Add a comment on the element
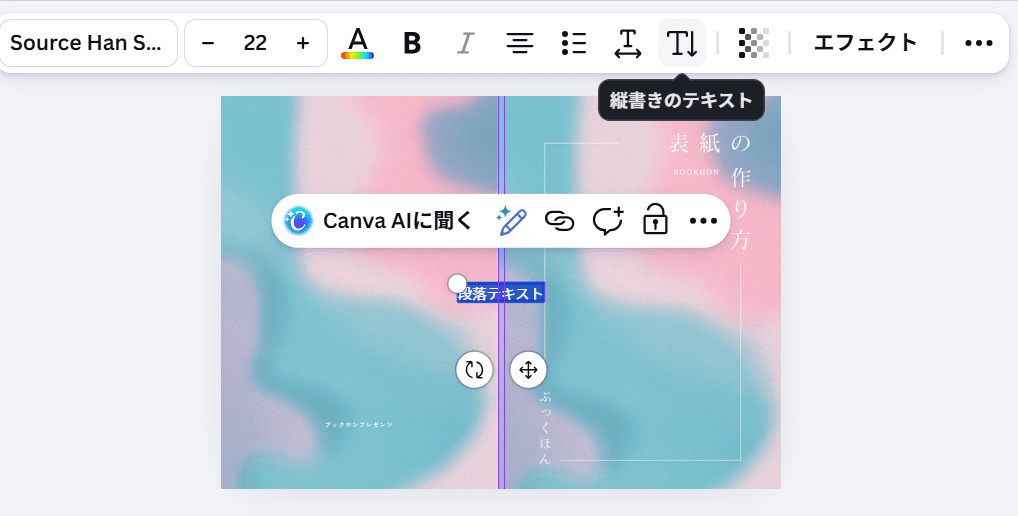 tap(608, 221)
